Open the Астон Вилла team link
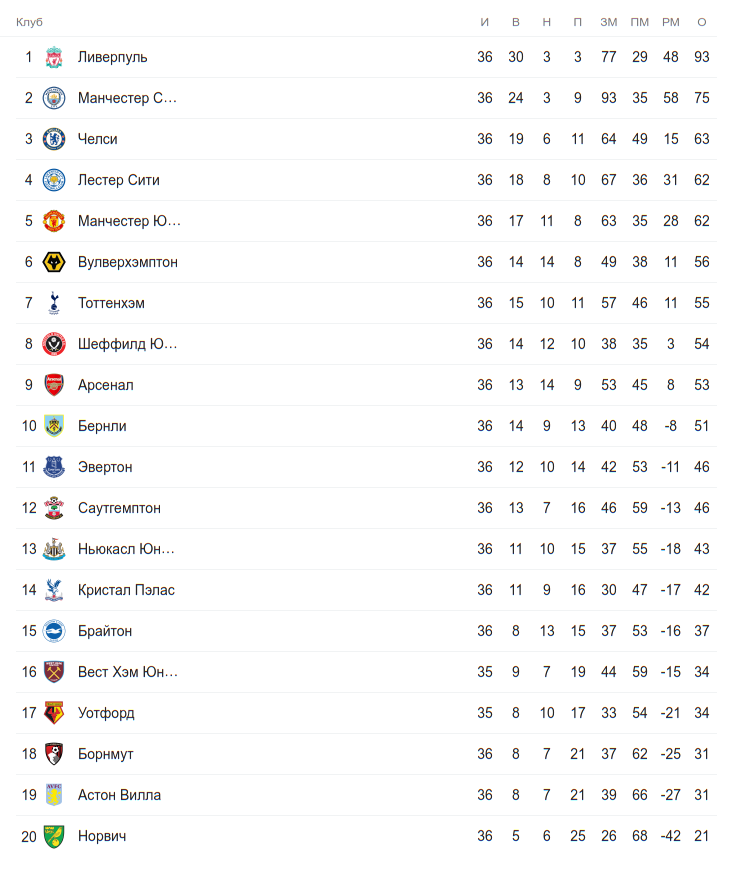752x880 pixels. [119, 795]
